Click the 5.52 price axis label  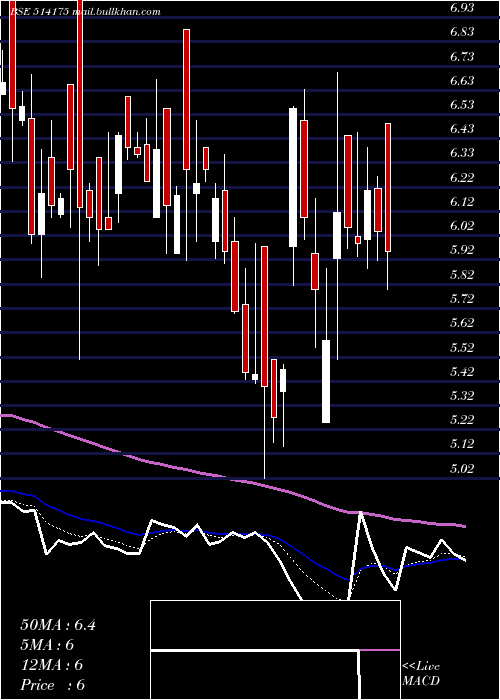[x=462, y=347]
